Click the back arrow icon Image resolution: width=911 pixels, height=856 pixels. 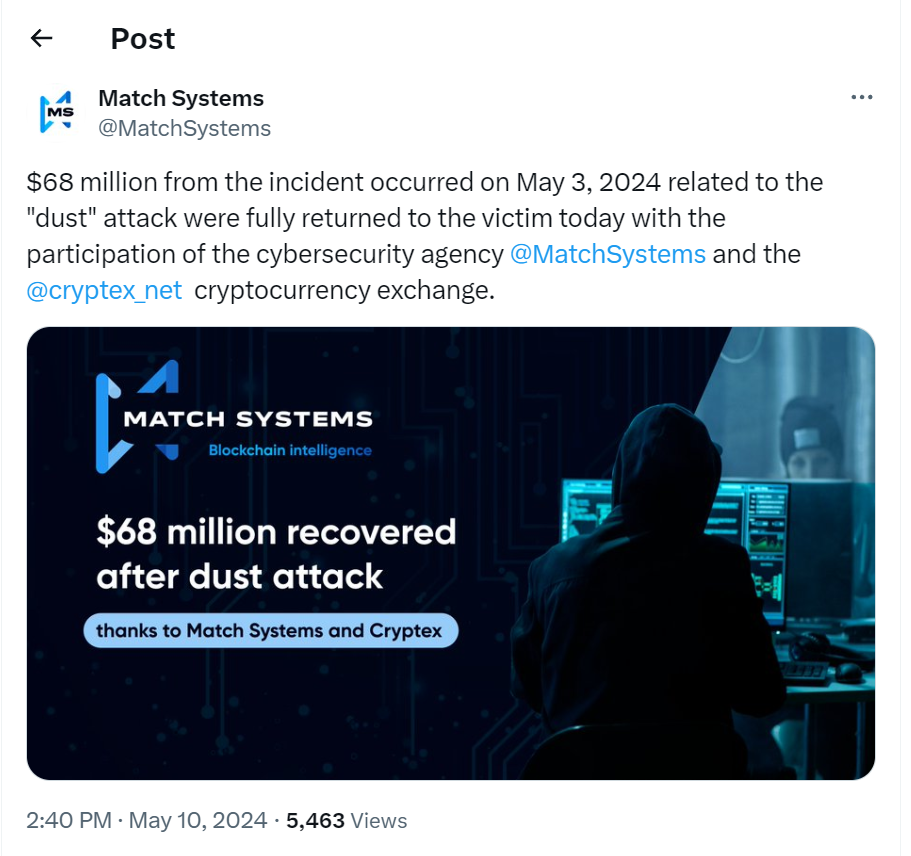41,39
